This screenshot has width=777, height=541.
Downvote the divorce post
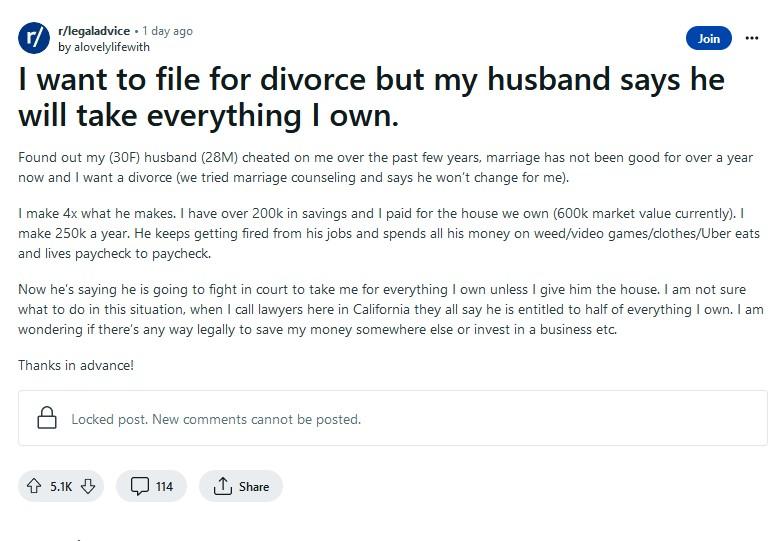[88, 486]
